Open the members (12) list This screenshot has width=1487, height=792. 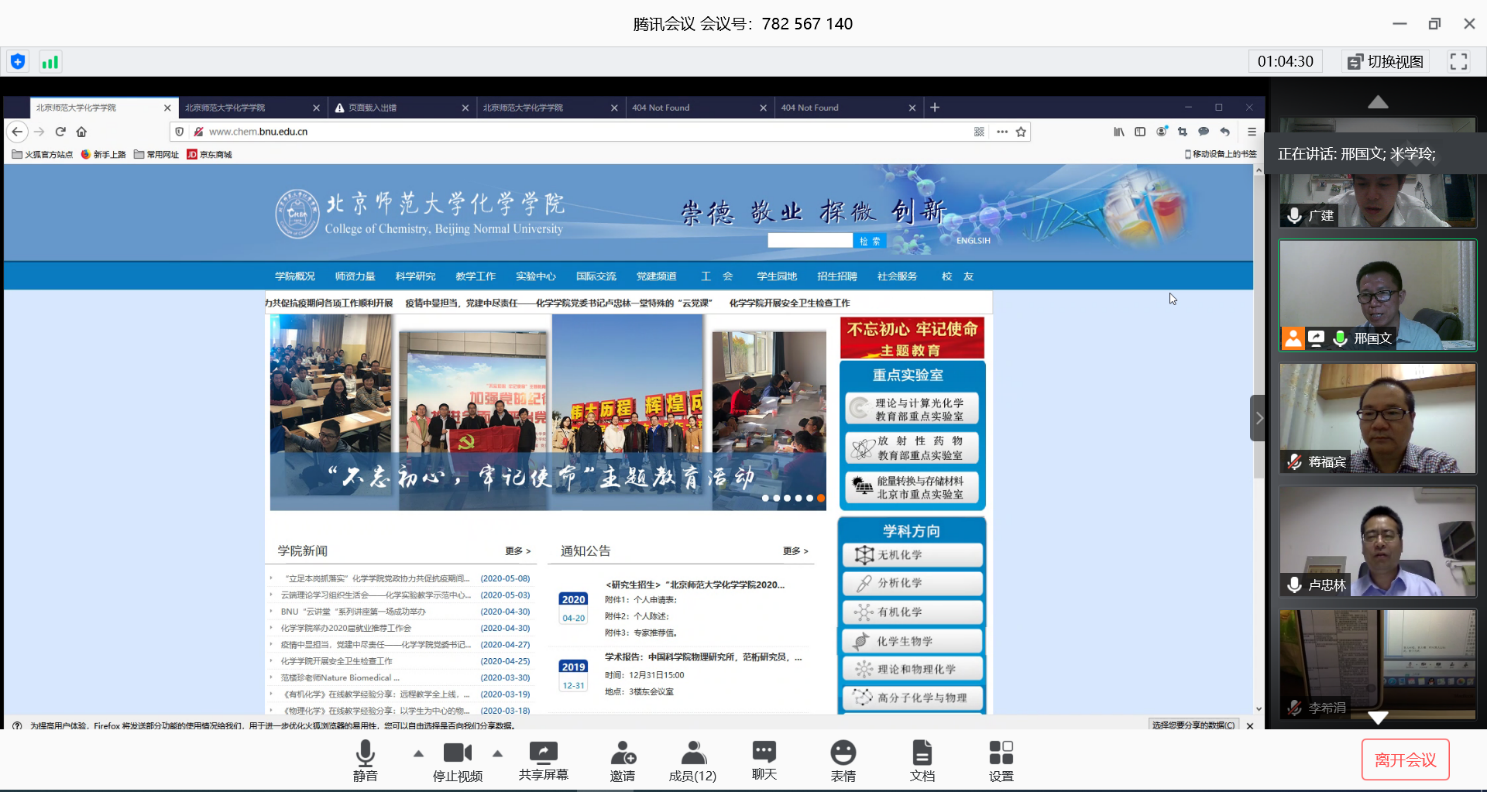click(692, 753)
